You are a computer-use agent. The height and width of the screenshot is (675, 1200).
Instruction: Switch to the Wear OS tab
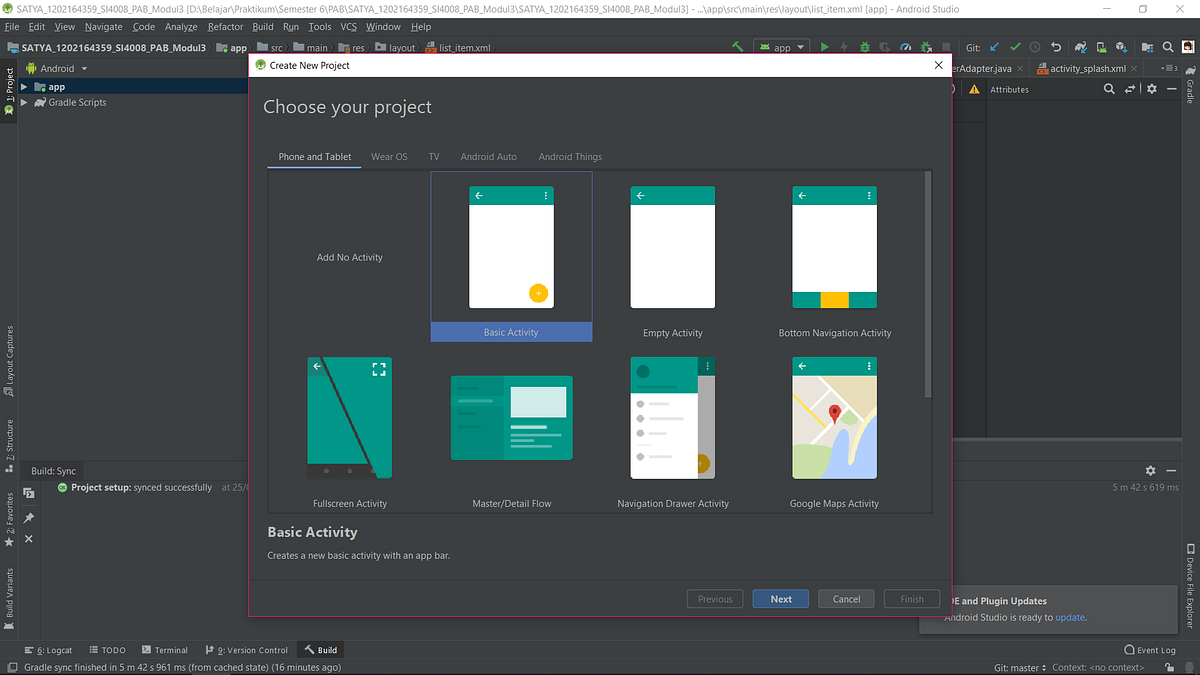pyautogui.click(x=389, y=157)
